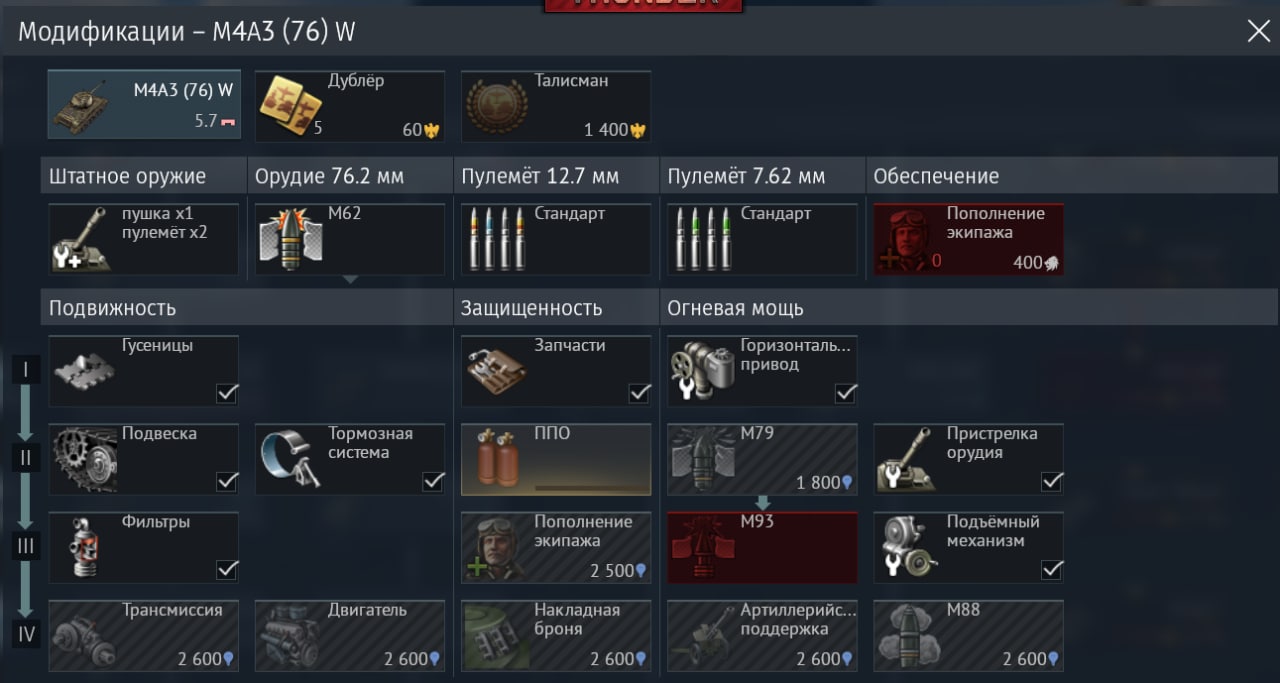This screenshot has height=683, width=1280.
Task: Select the tier IV rank marker
Action: 26,634
